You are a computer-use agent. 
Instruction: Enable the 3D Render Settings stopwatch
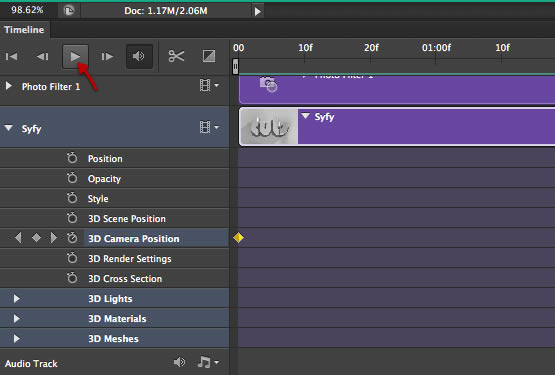point(72,258)
